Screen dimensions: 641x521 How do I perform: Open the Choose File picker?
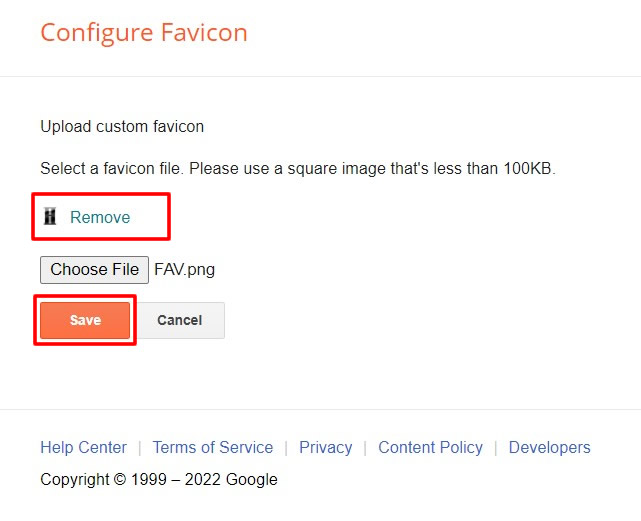[94, 269]
